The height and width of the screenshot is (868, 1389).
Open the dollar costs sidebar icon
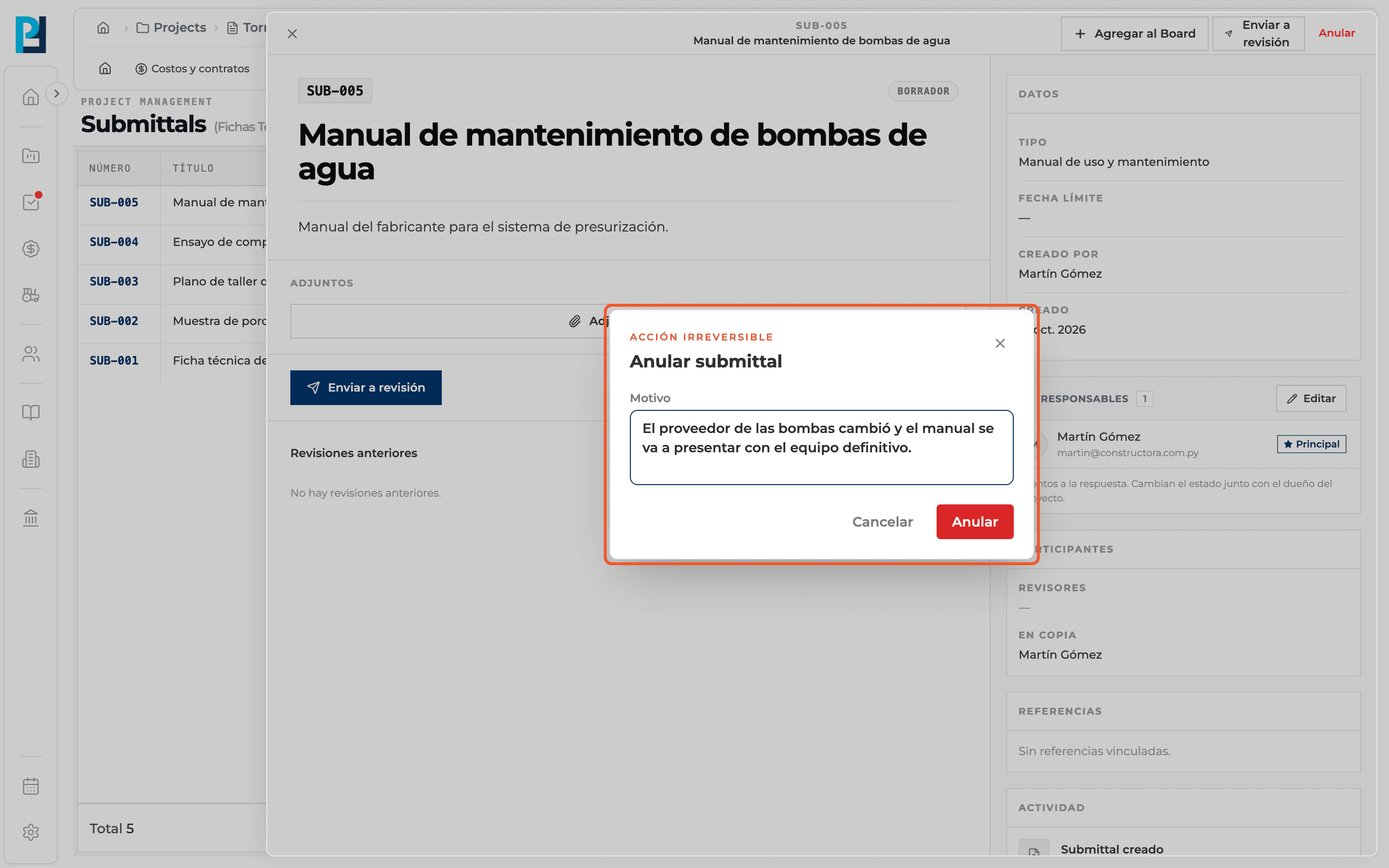click(31, 248)
